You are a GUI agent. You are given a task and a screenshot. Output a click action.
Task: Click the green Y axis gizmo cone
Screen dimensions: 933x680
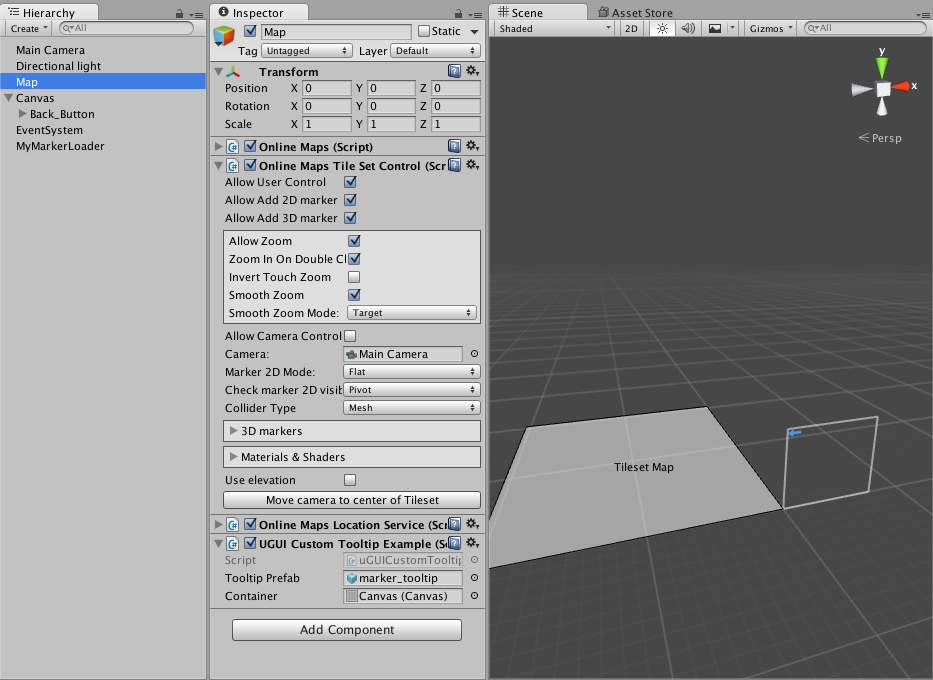(882, 67)
